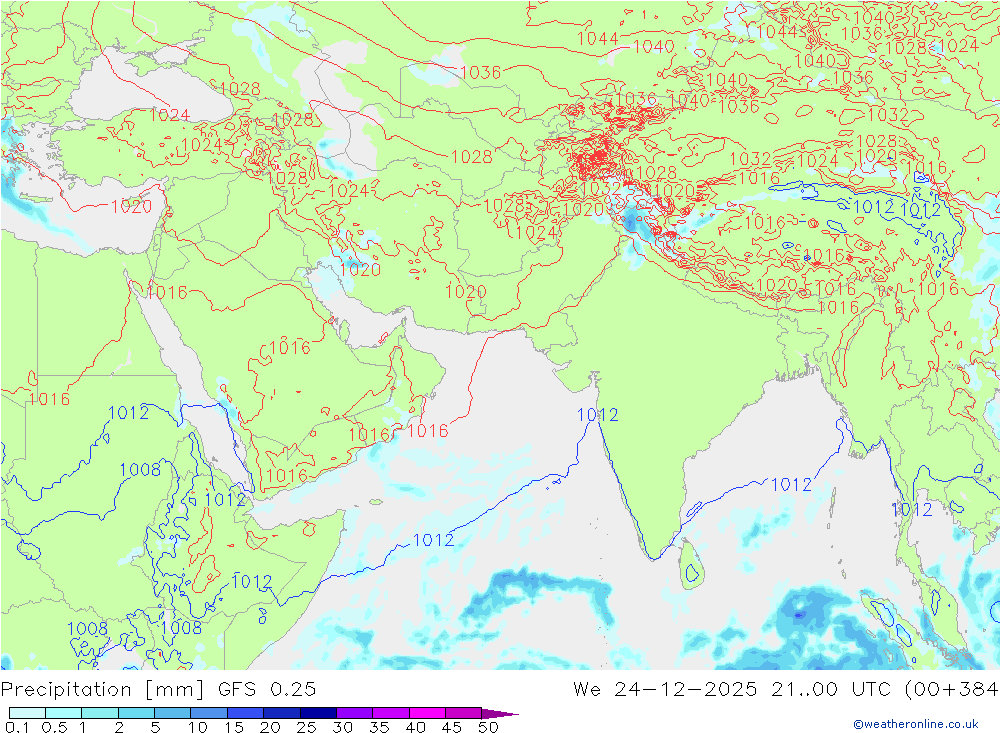Click the red 1020 label over the eastern Mediterranean
The image size is (1000, 733).
tap(131, 206)
